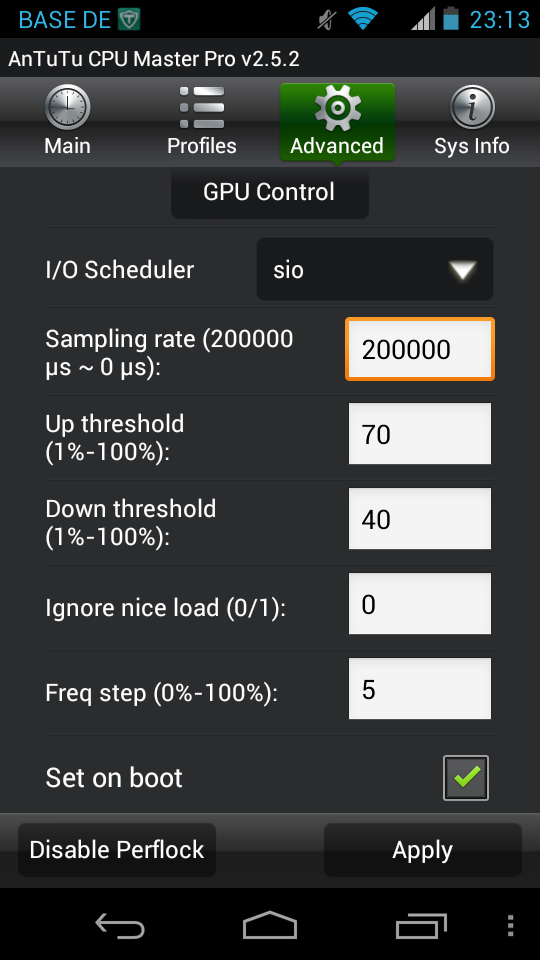The height and width of the screenshot is (960, 540).
Task: Tap the Wi-Fi status bar icon
Action: tap(363, 18)
